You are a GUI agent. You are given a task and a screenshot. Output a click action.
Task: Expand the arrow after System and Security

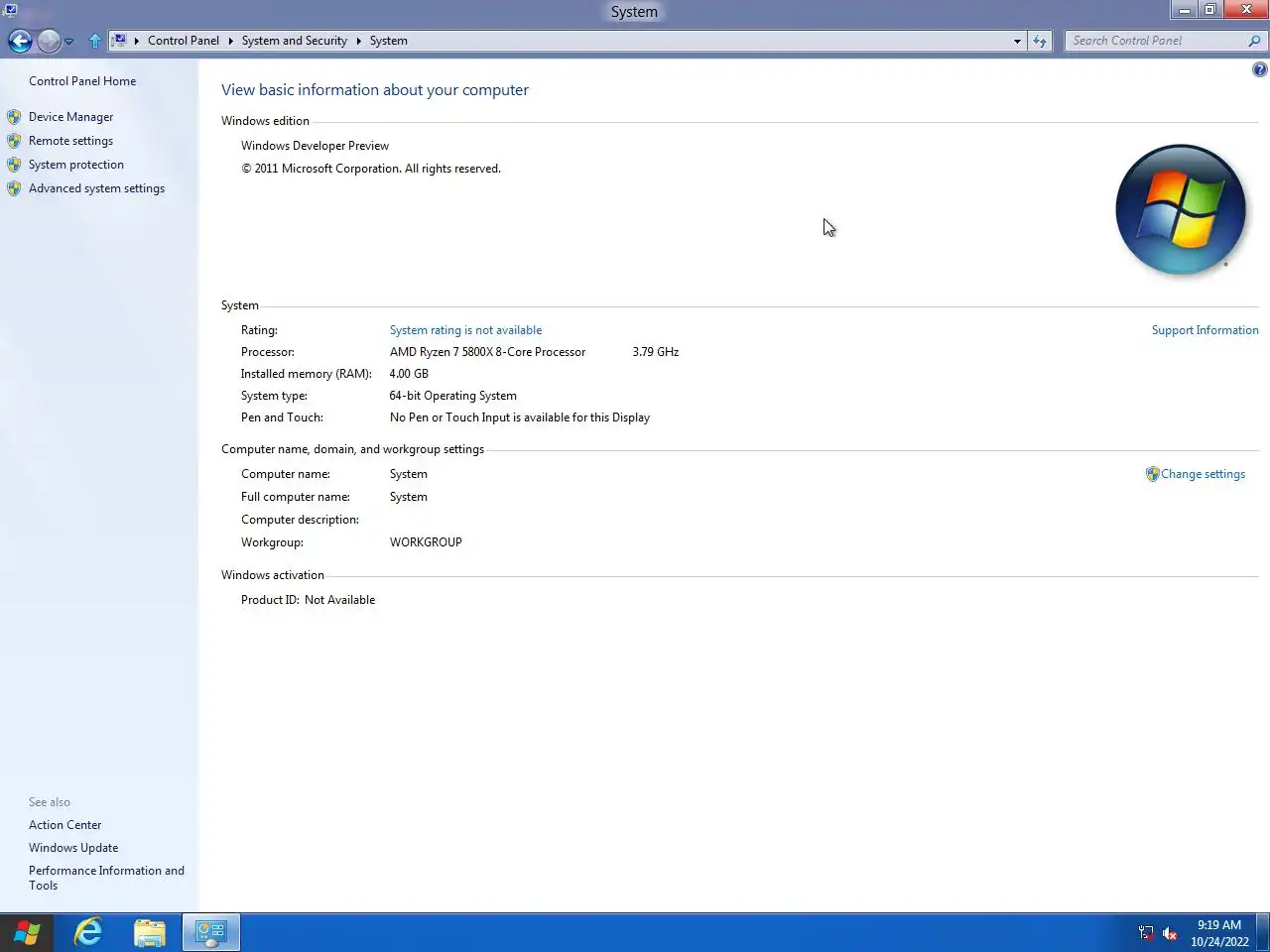pyautogui.click(x=358, y=41)
